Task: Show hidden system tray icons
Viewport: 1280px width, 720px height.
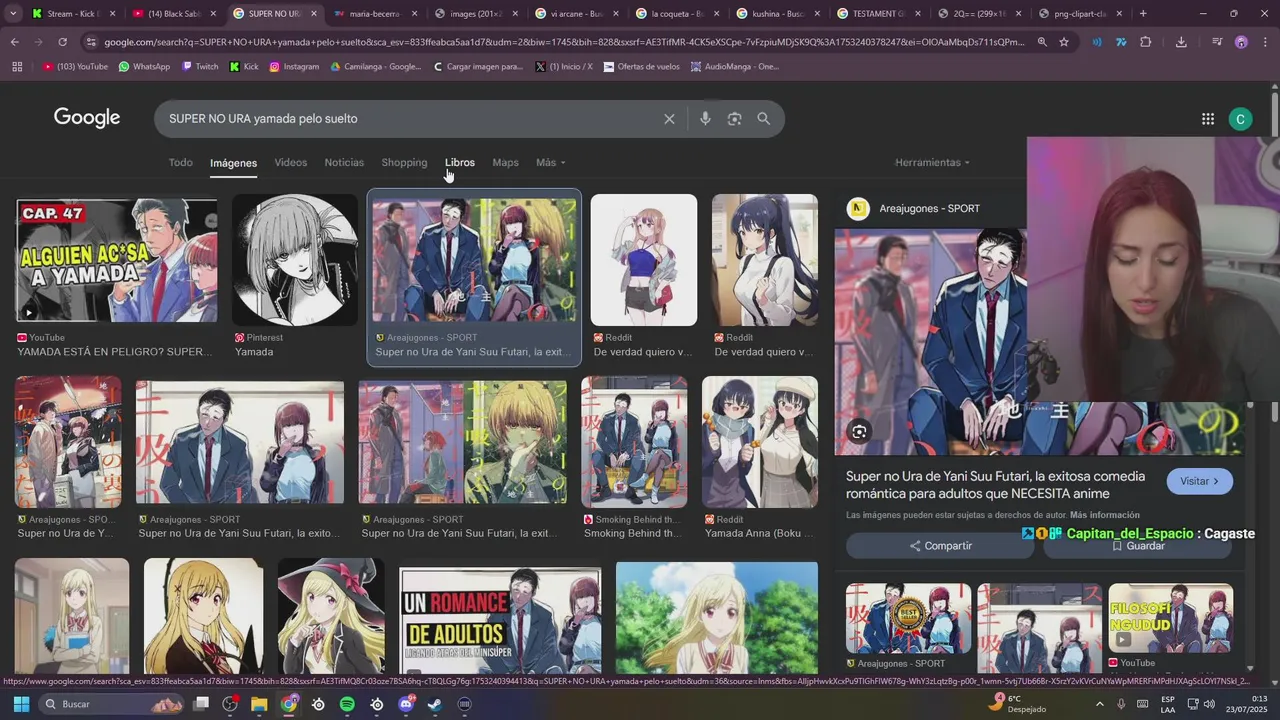Action: point(1100,704)
